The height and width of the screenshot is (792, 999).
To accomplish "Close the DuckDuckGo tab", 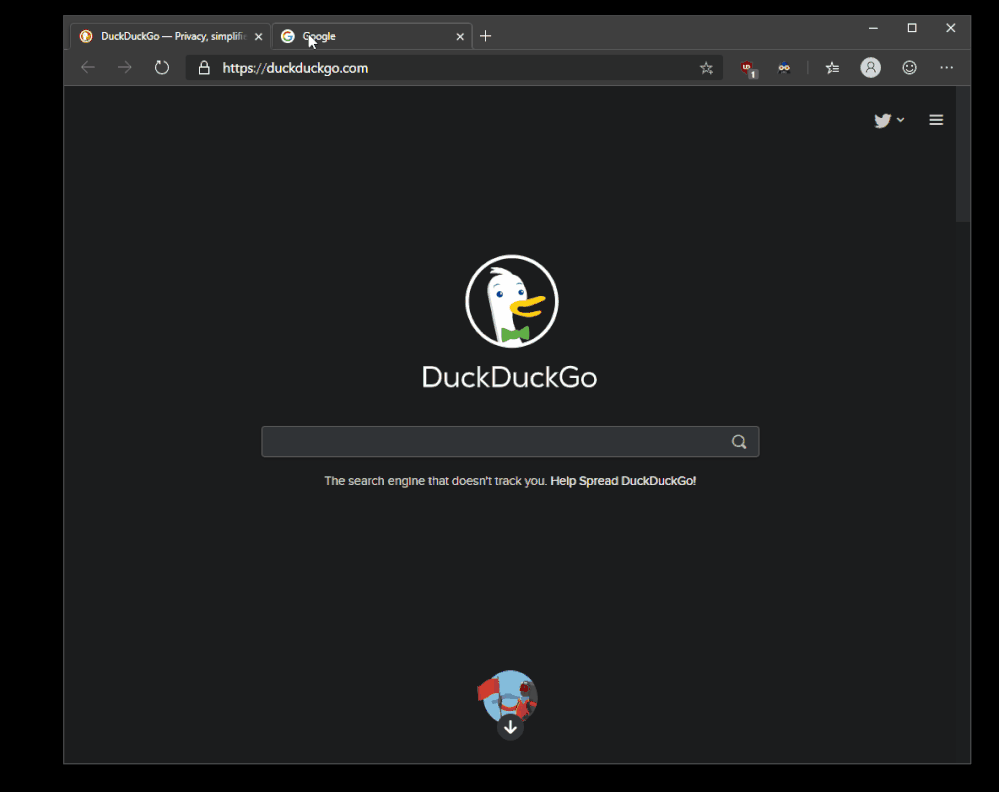I will pos(258,37).
